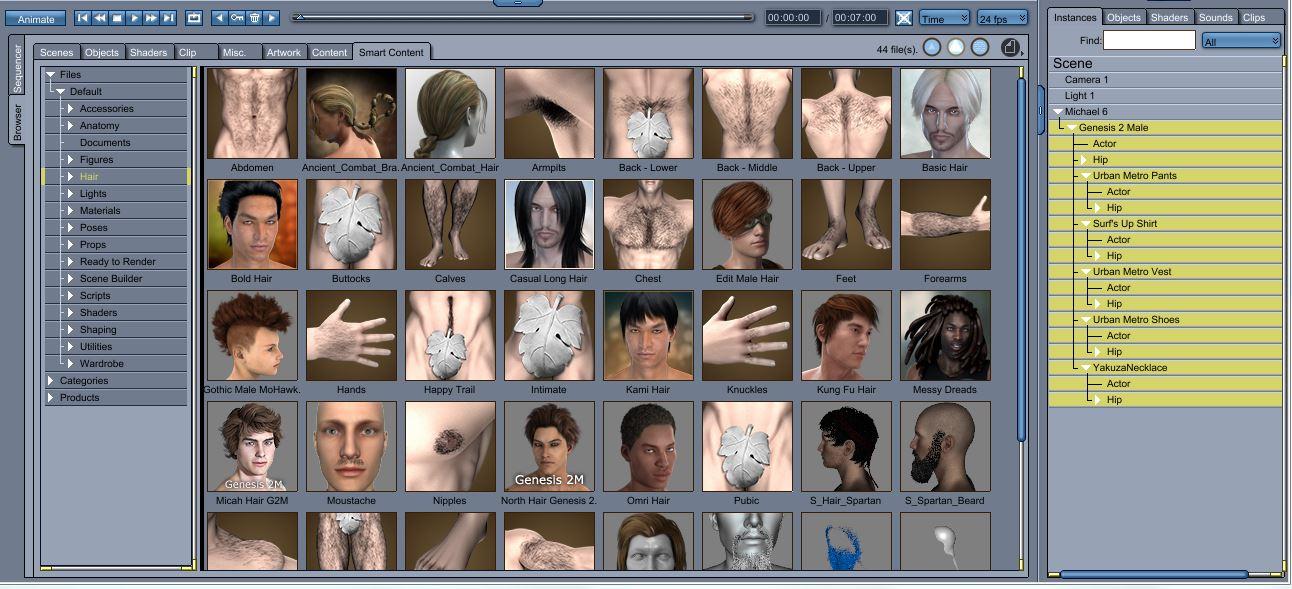Click the scene panel horizontal scrollbar

point(1154,575)
